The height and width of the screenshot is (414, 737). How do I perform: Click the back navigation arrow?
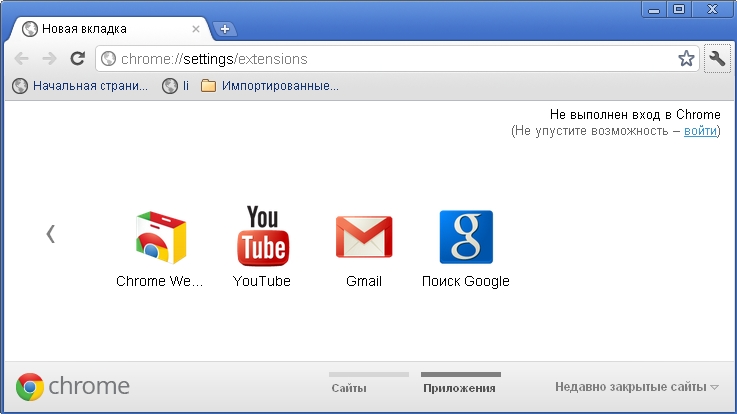22,59
